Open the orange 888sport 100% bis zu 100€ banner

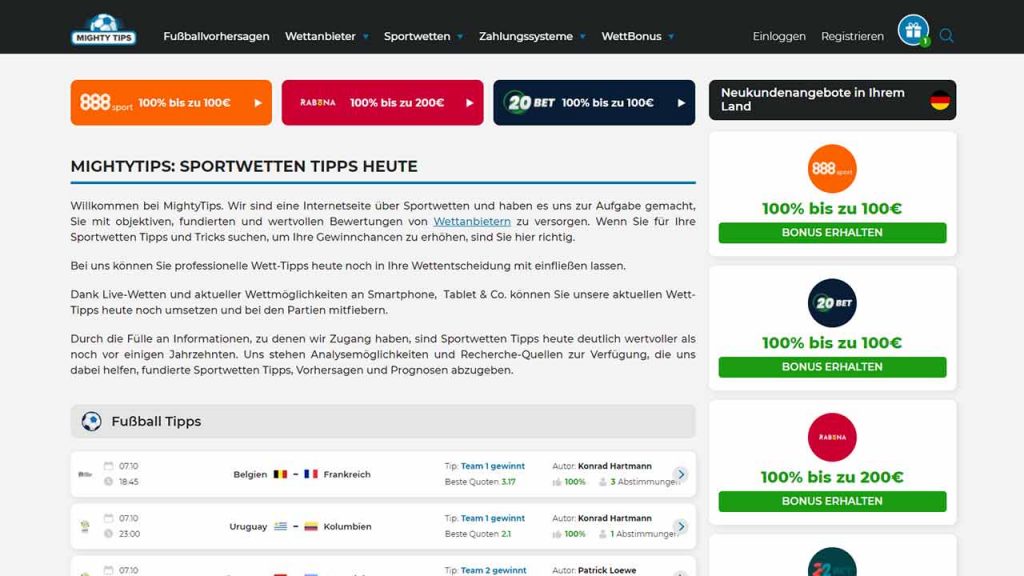point(171,103)
